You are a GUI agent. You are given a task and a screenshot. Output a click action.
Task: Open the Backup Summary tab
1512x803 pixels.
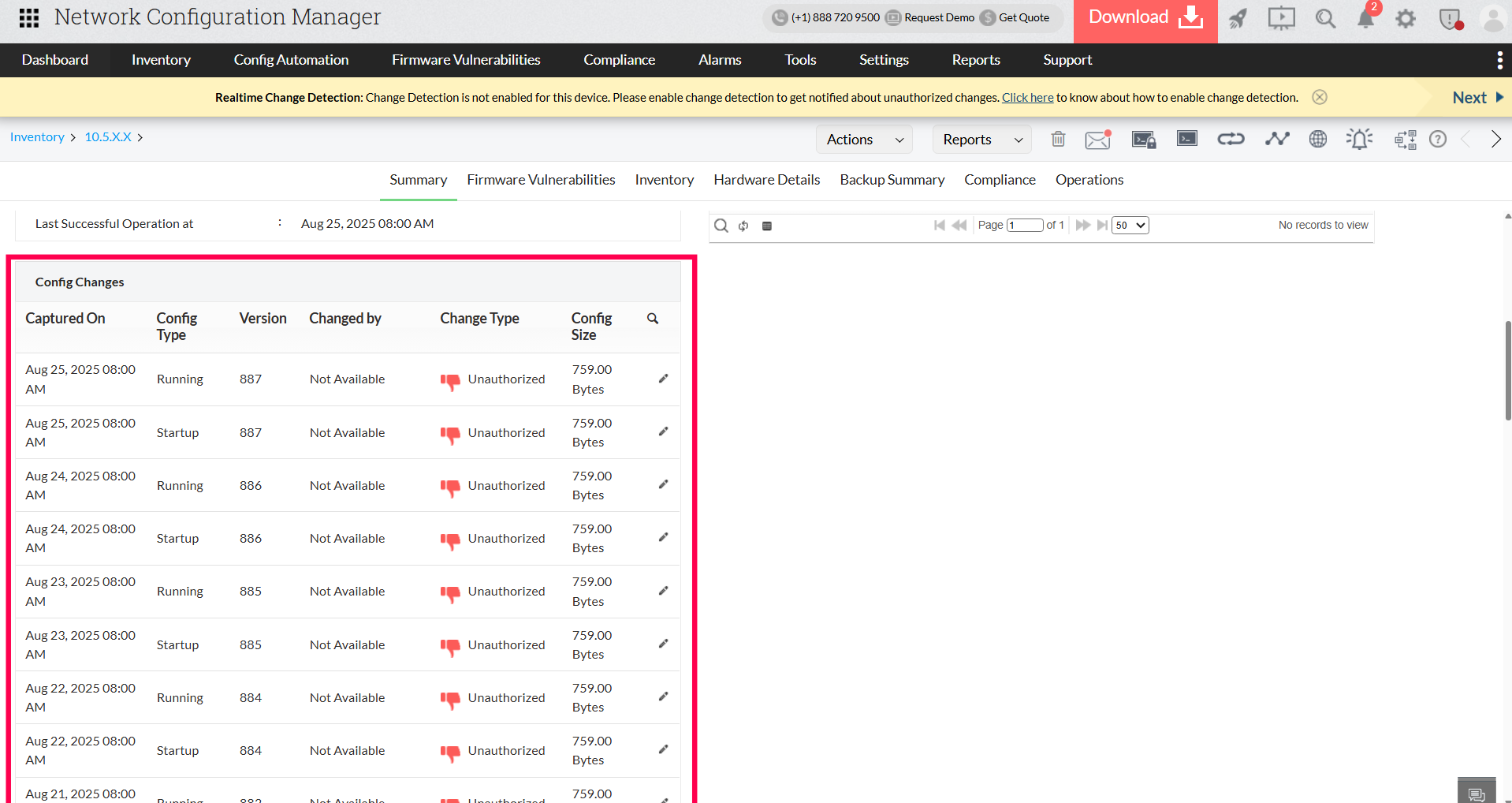pyautogui.click(x=892, y=180)
